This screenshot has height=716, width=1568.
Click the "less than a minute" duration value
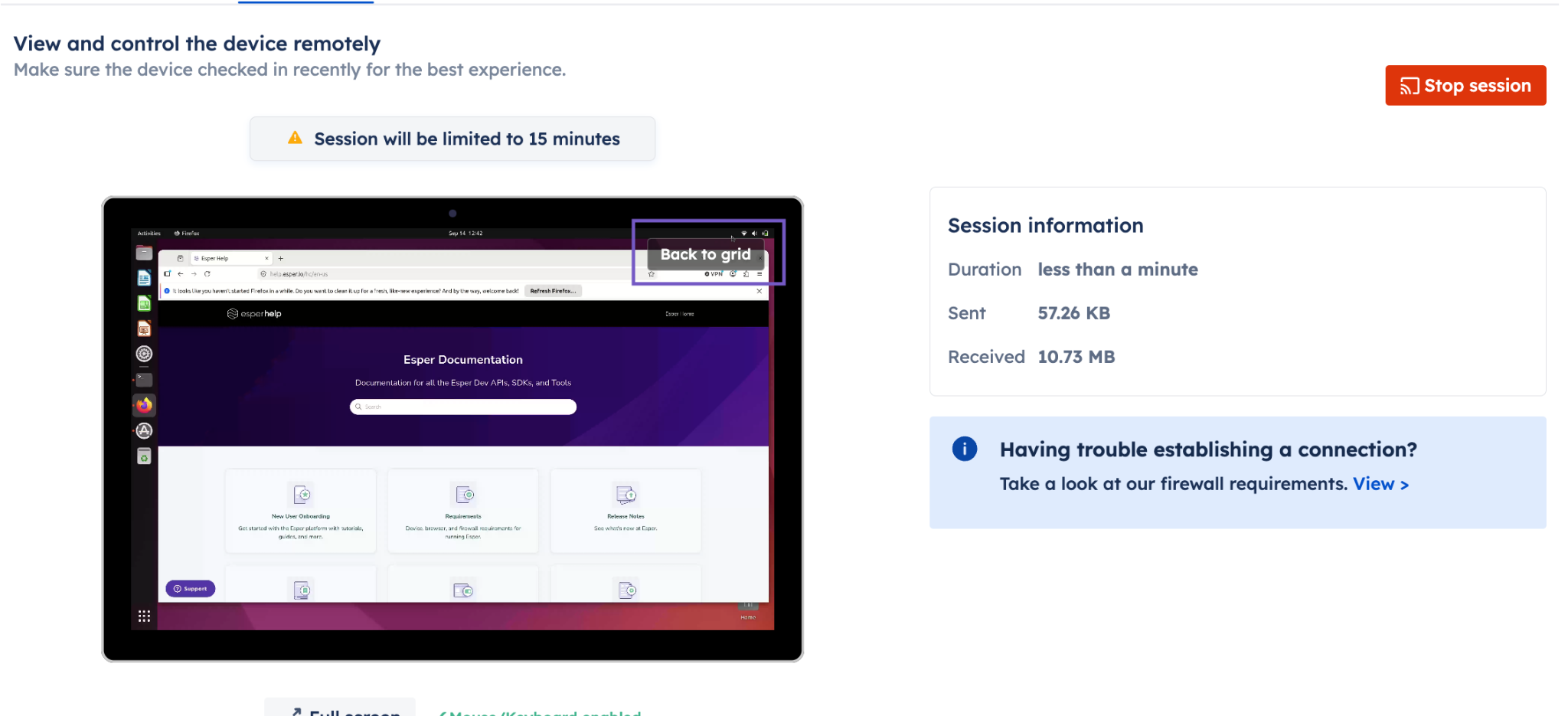click(x=1118, y=270)
